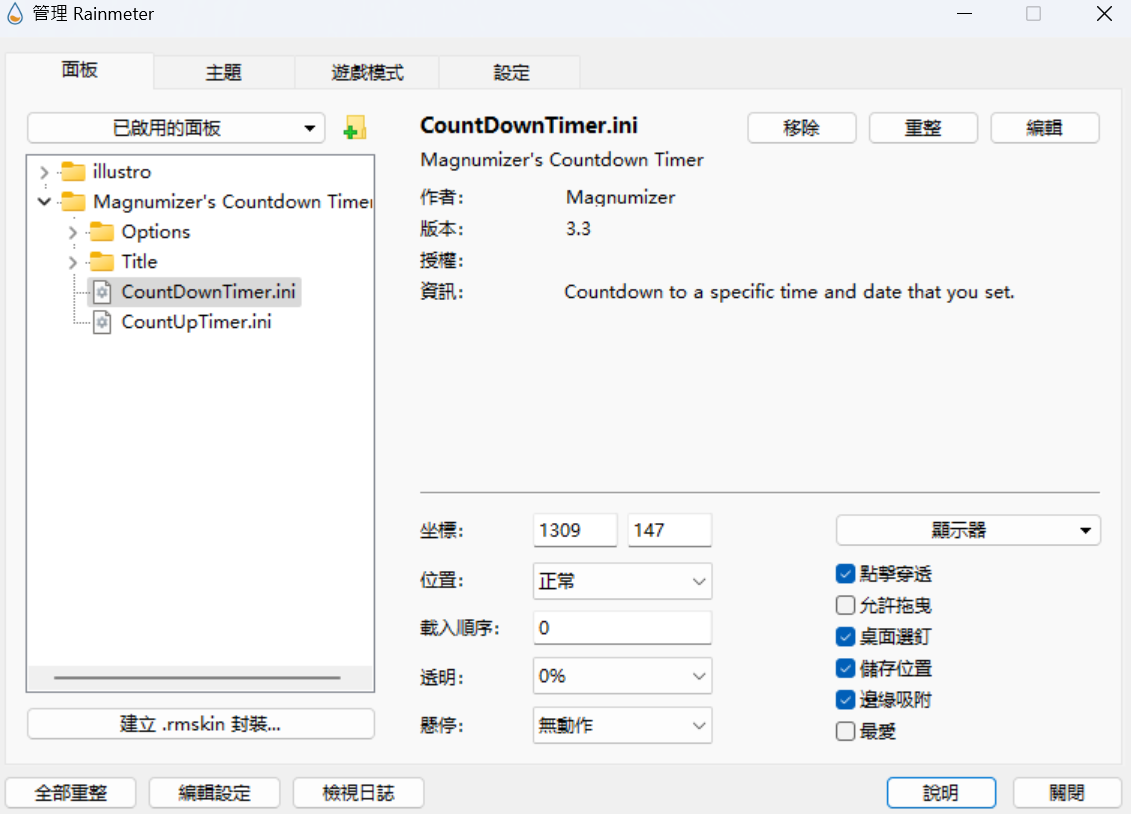Image resolution: width=1131 pixels, height=814 pixels.
Task: Collapse the Magnumizer's Countdown Timer node
Action: pyautogui.click(x=44, y=202)
